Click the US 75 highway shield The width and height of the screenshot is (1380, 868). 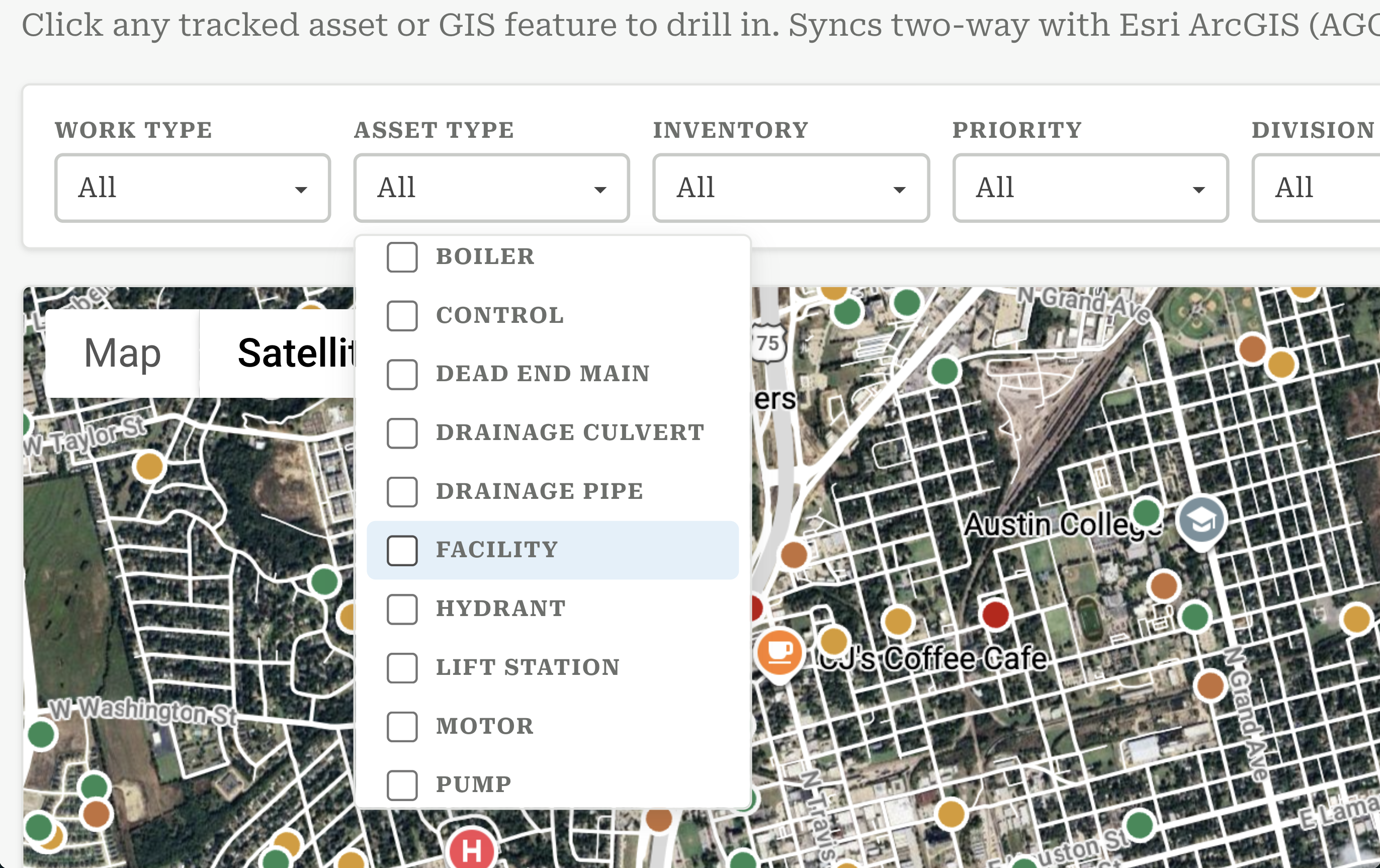click(768, 342)
